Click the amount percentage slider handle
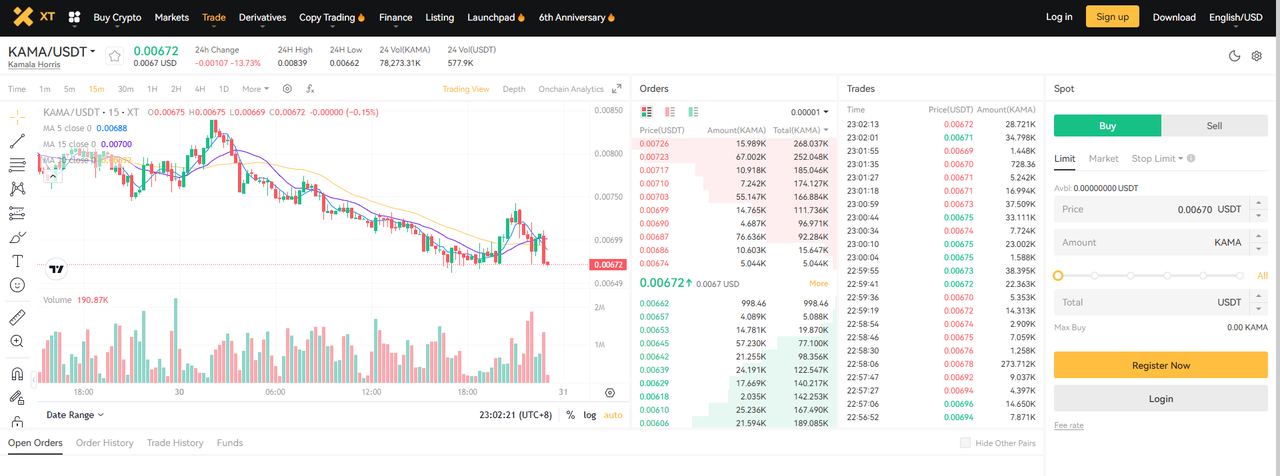 1058,275
